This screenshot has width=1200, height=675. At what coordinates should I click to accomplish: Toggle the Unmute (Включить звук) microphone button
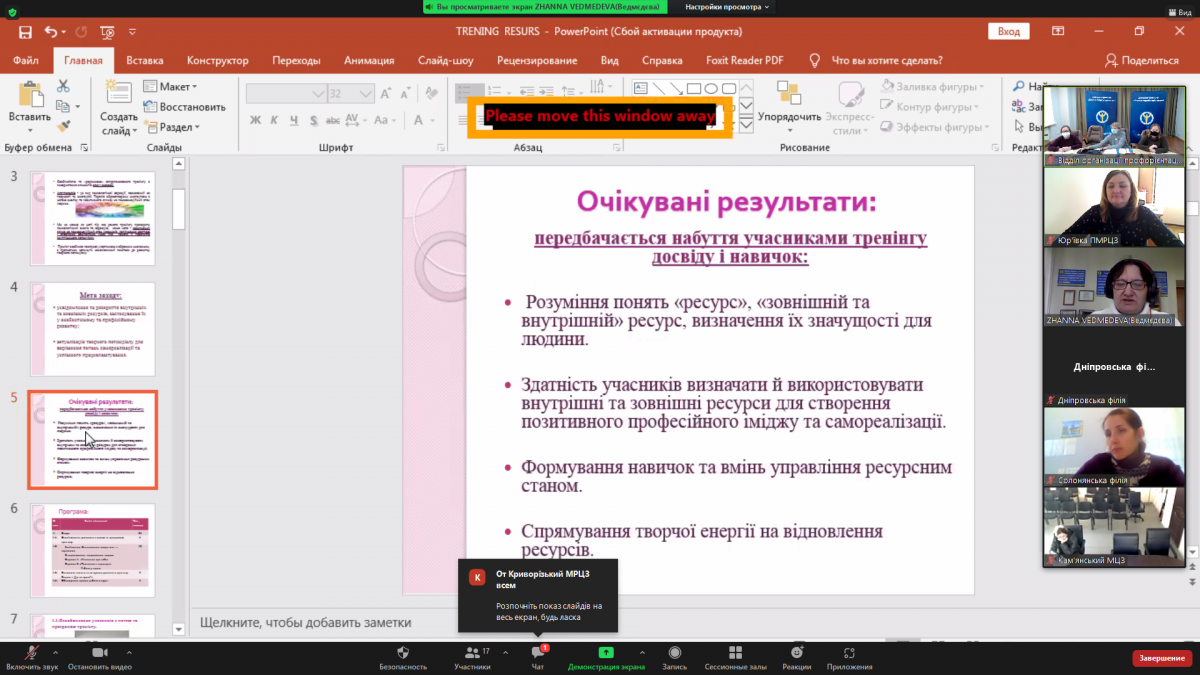pos(31,652)
